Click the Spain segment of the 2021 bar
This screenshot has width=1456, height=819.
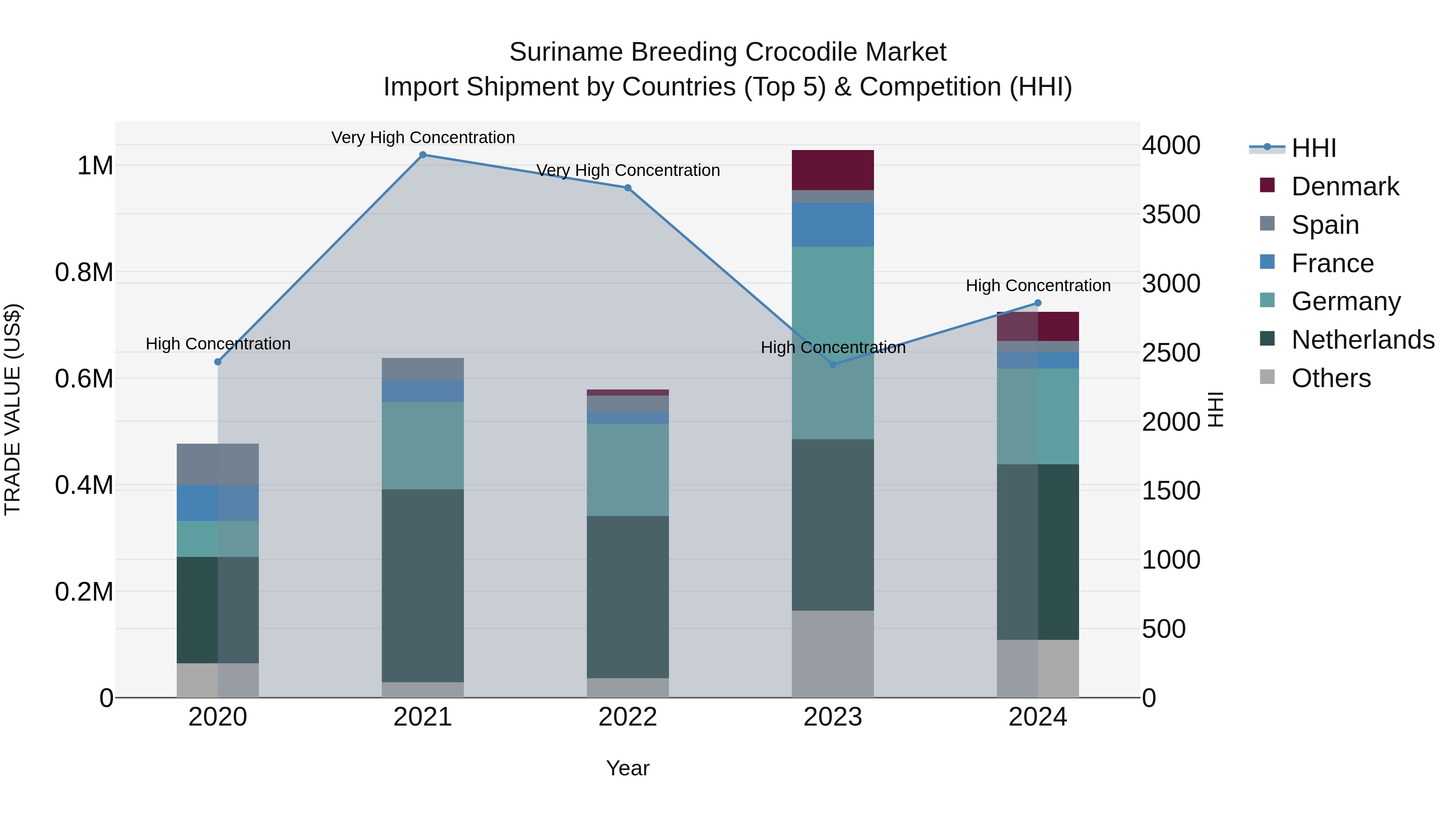tap(423, 369)
